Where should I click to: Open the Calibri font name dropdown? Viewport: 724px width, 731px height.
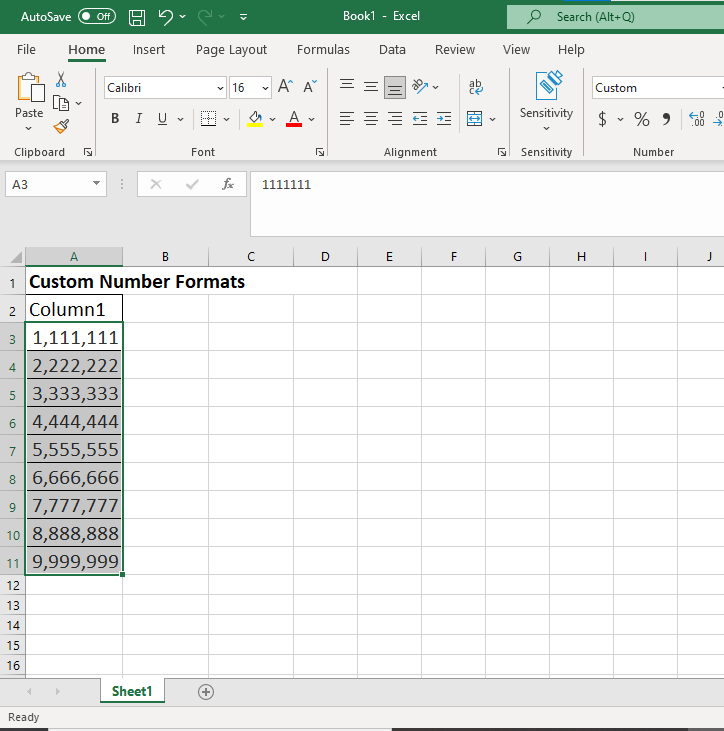(220, 88)
